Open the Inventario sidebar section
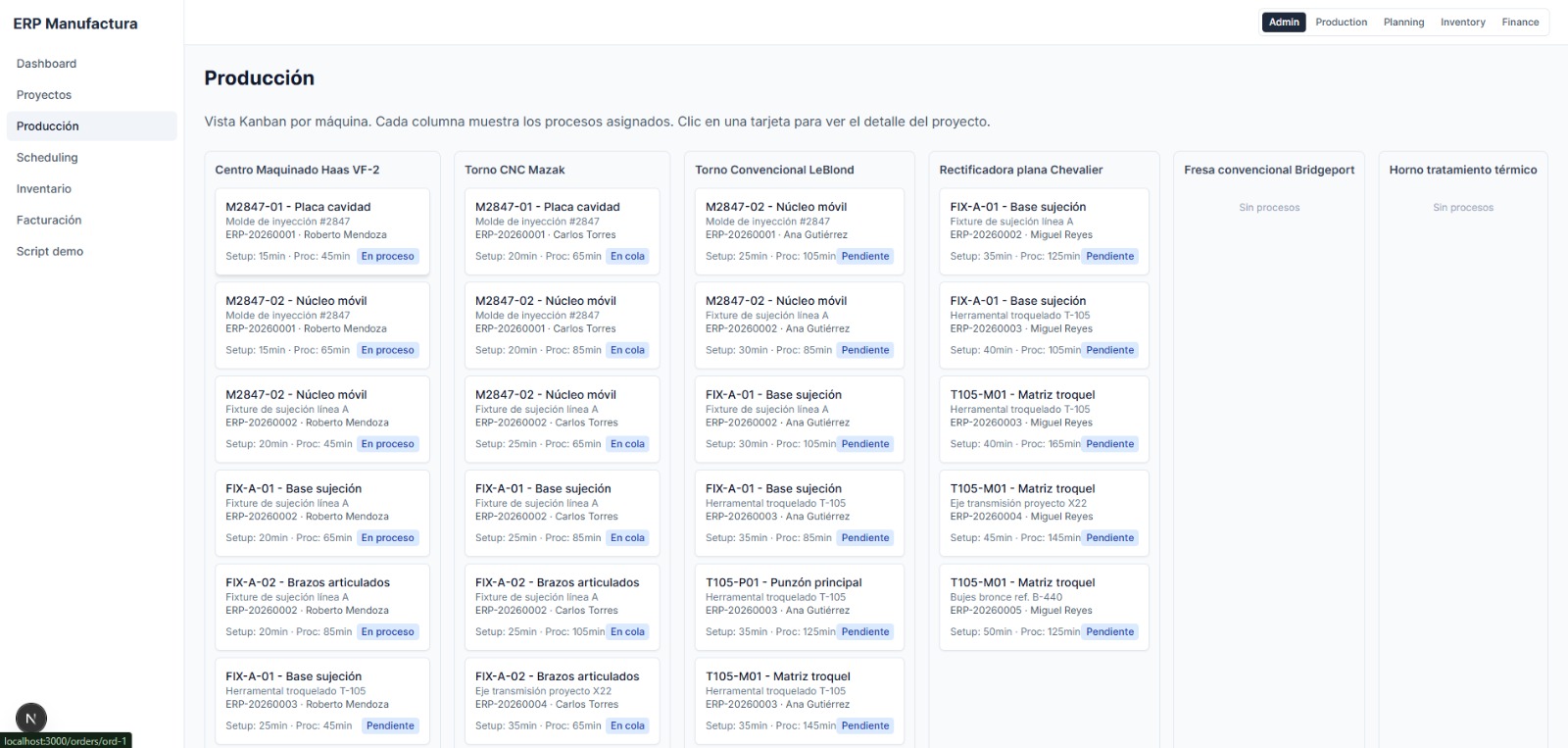Image resolution: width=1568 pixels, height=748 pixels. tap(44, 189)
